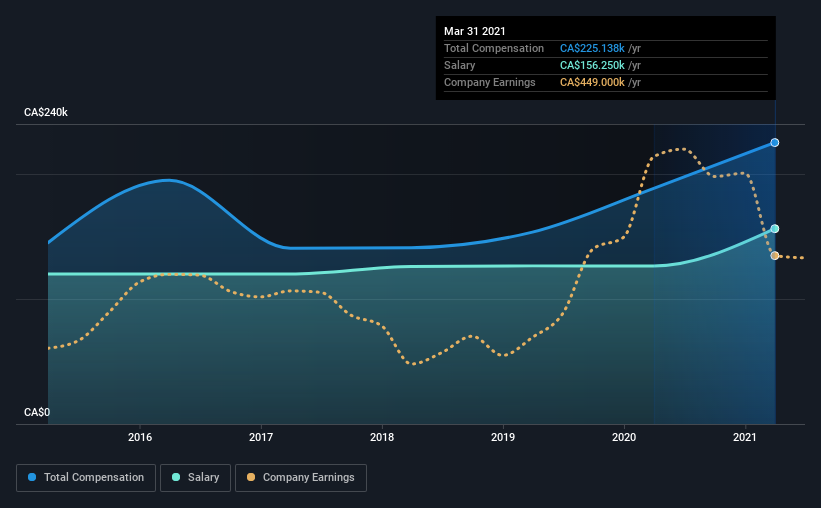Click the Salary tooltip row label
The image size is (821, 508).
click(x=460, y=65)
